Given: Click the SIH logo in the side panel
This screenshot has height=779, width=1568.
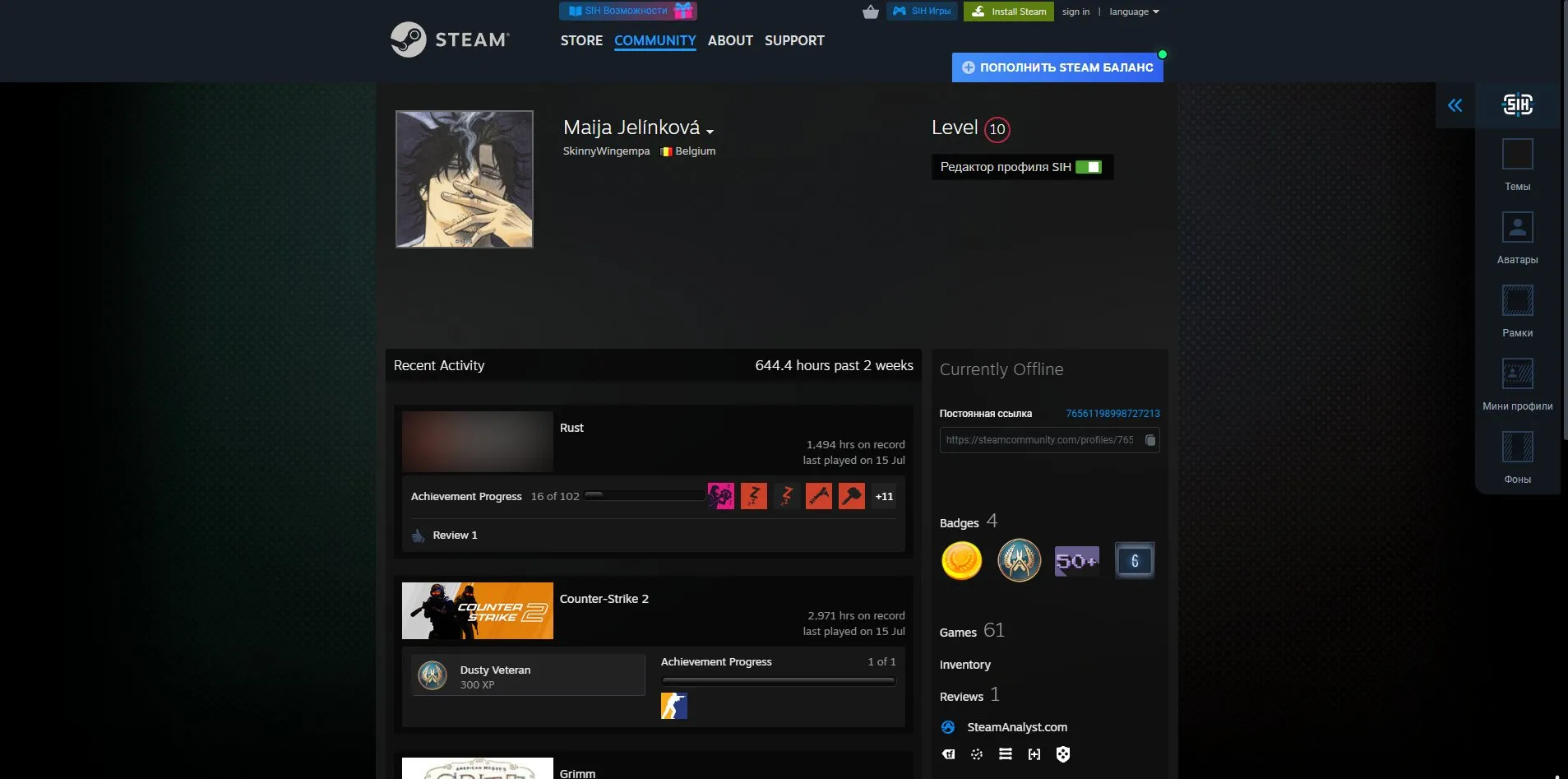Looking at the screenshot, I should click(1518, 104).
